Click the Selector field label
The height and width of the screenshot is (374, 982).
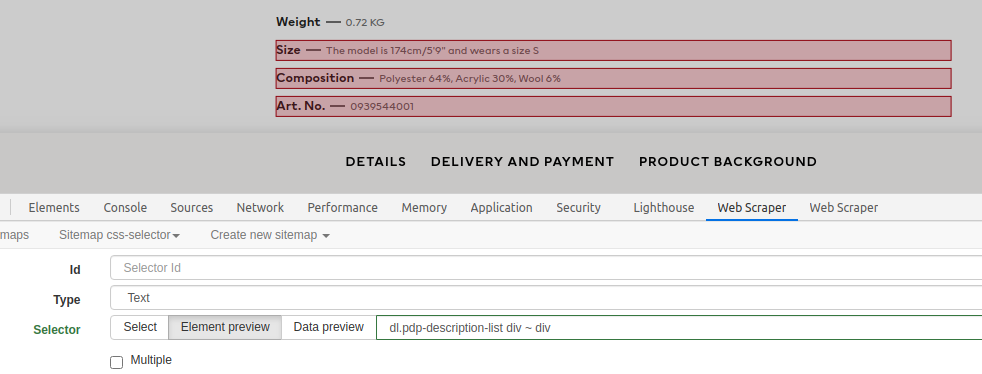57,330
